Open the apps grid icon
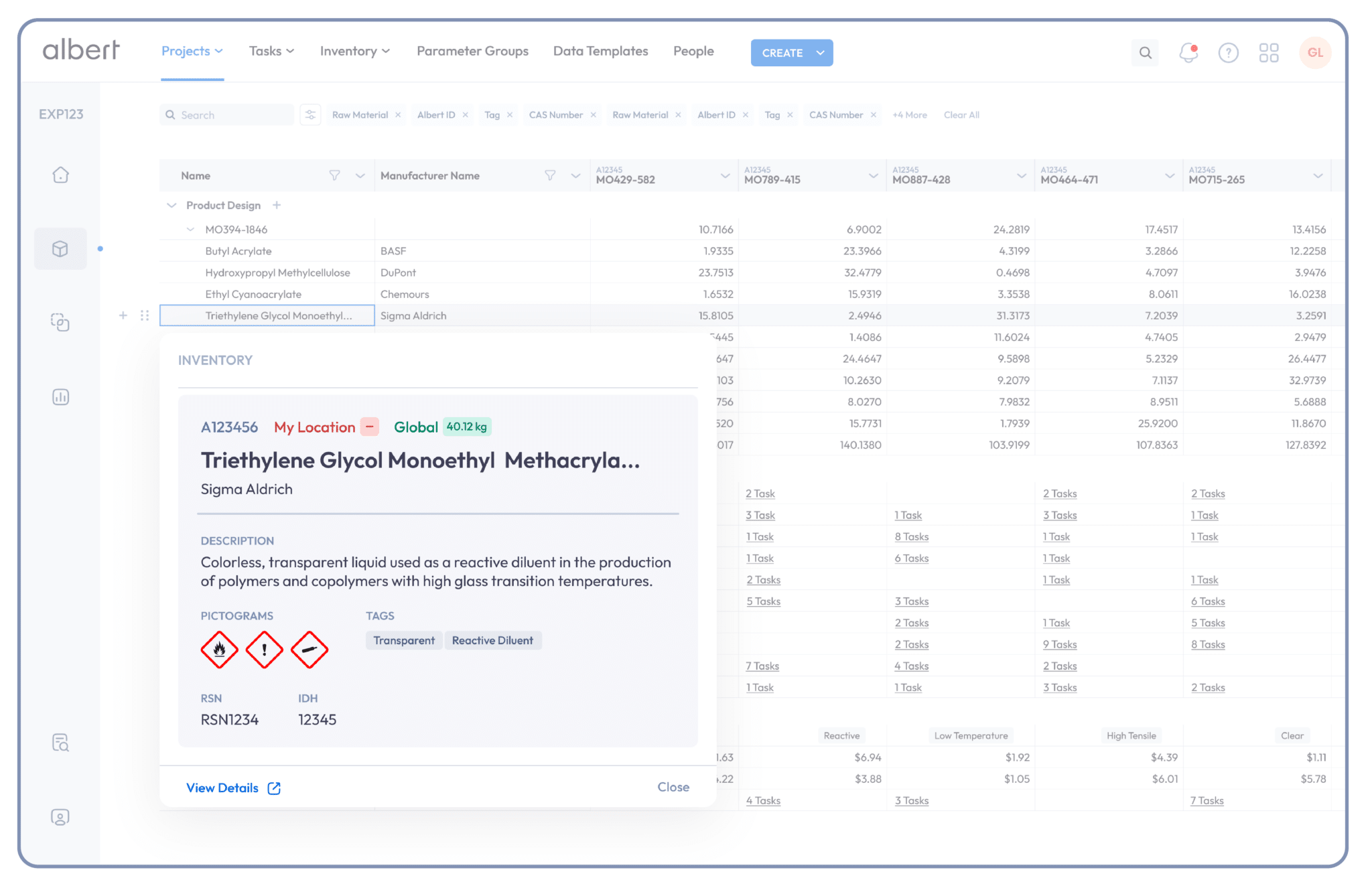Screen dimensions: 1372x892 [1270, 53]
